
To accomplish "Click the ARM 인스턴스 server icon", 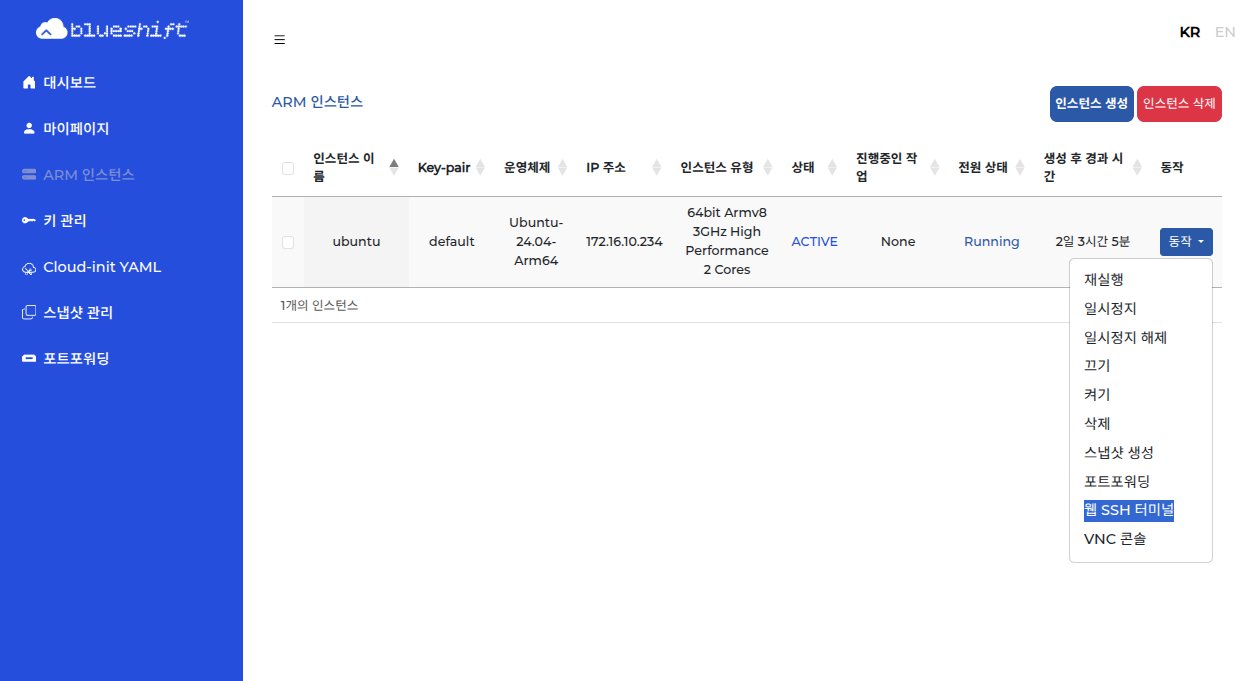I will [x=29, y=175].
